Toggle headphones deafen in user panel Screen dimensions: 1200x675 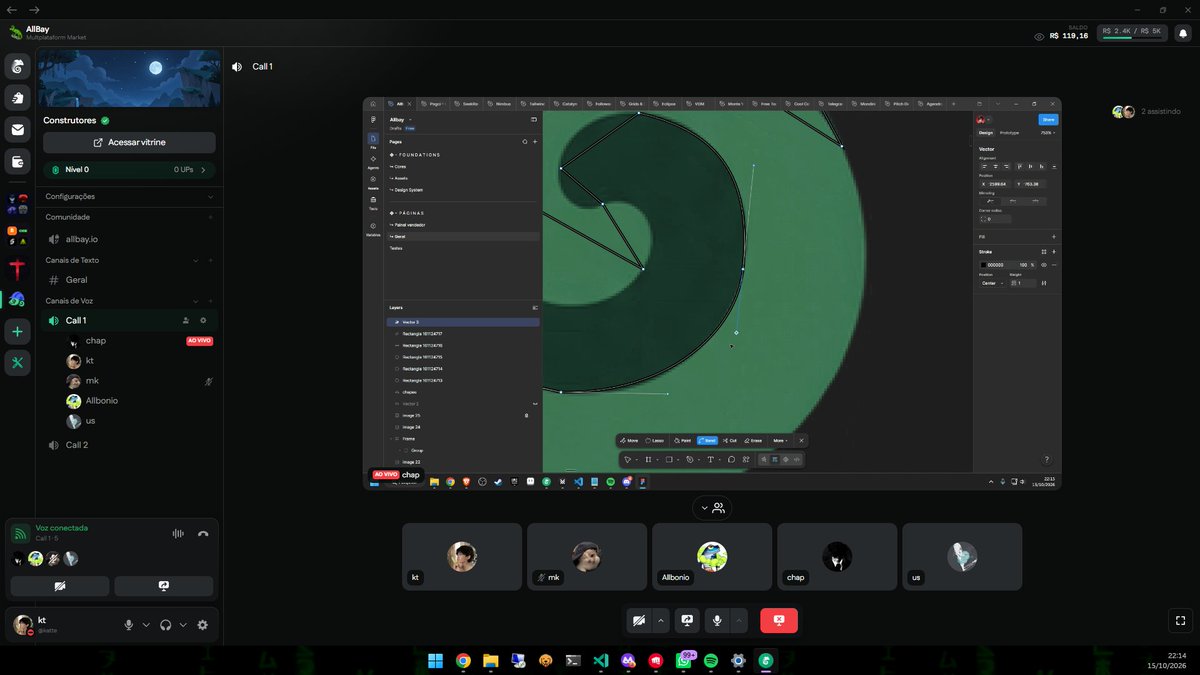point(166,625)
